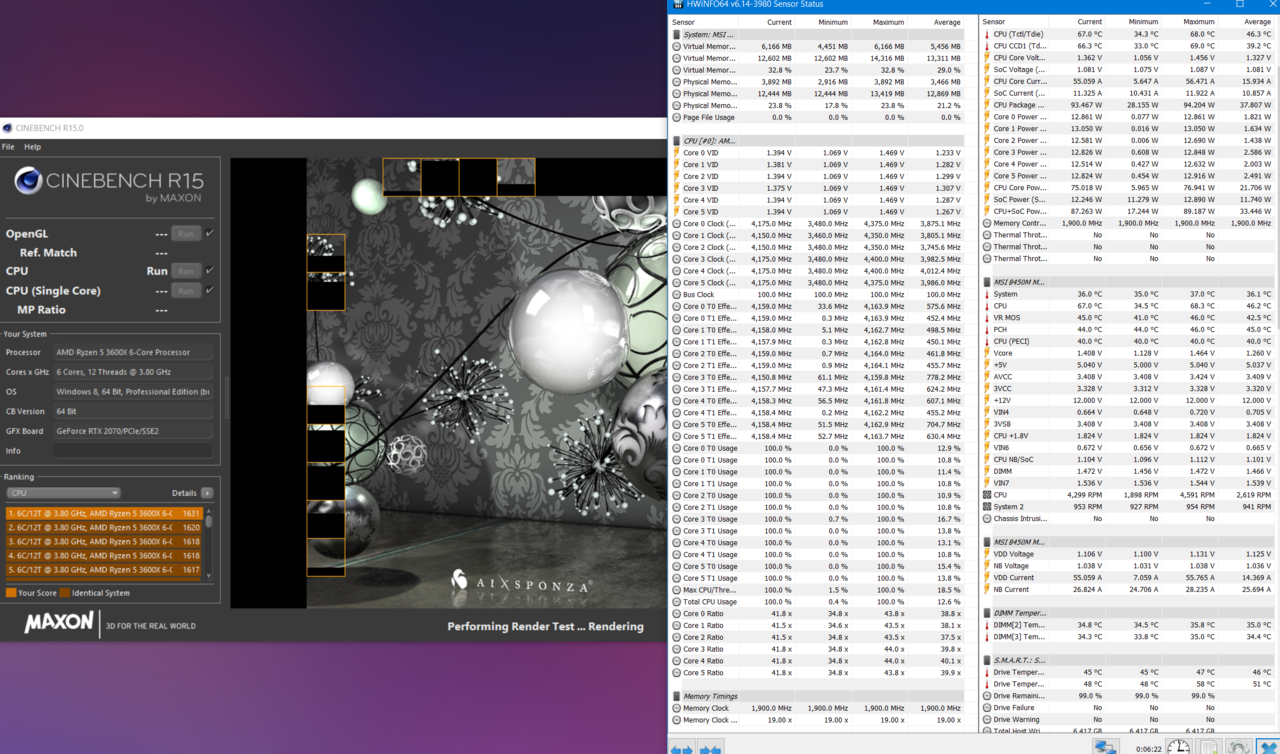Click the expand-columns double arrow icon in HWiNFO
The height and width of the screenshot is (754, 1280).
(682, 747)
